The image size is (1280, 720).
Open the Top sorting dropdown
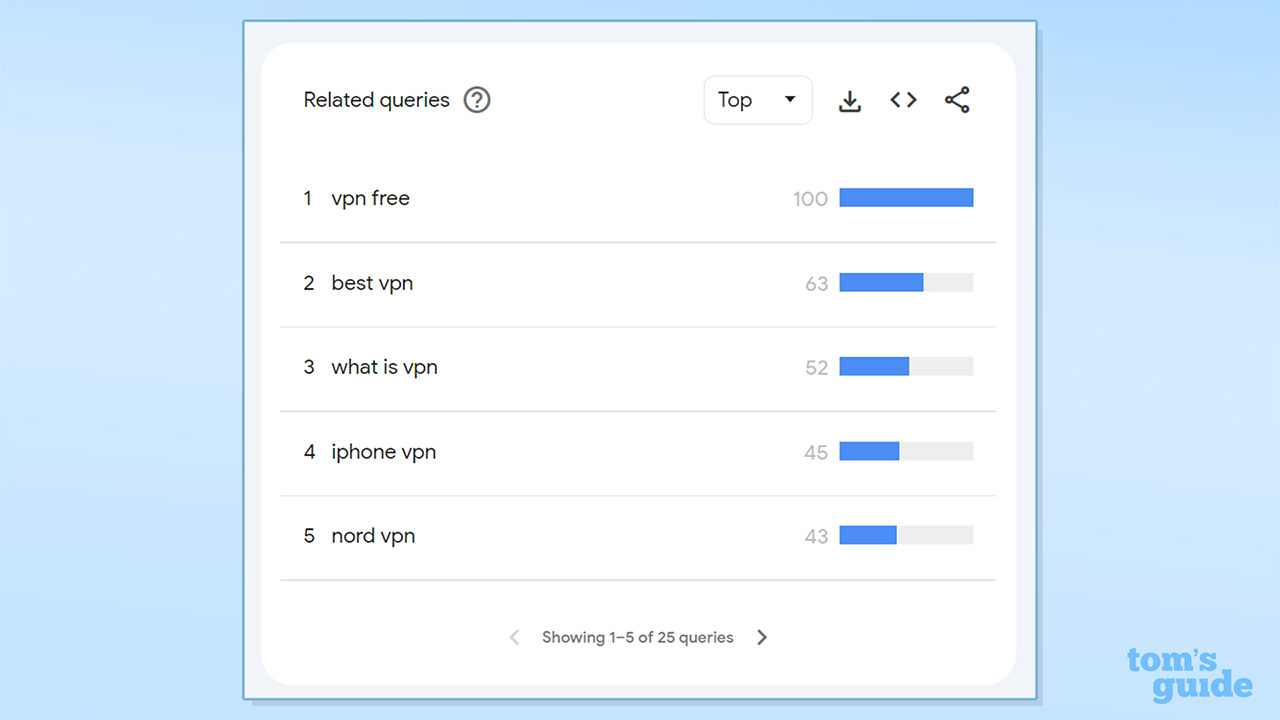757,100
